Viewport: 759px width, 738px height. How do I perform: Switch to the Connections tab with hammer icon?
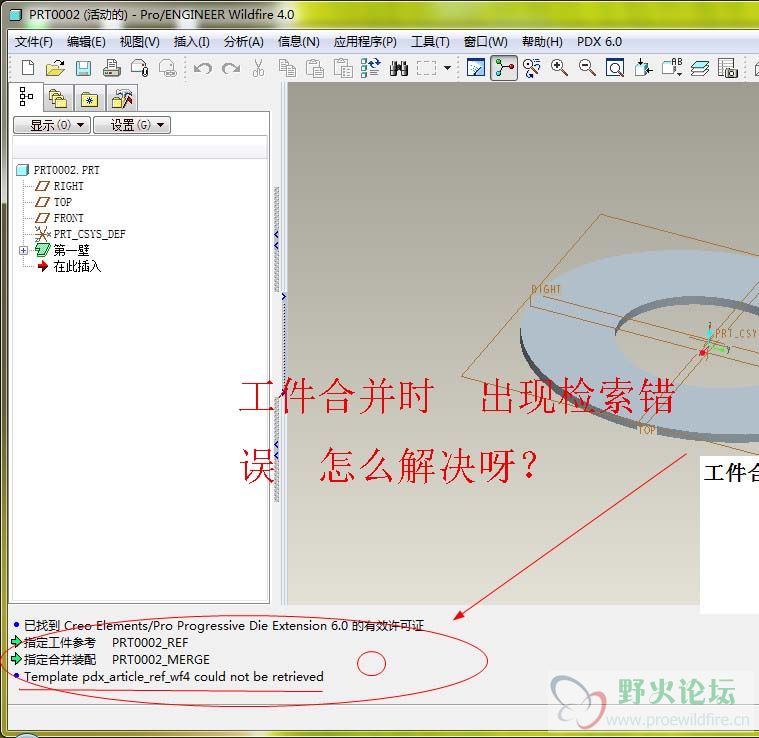[122, 99]
